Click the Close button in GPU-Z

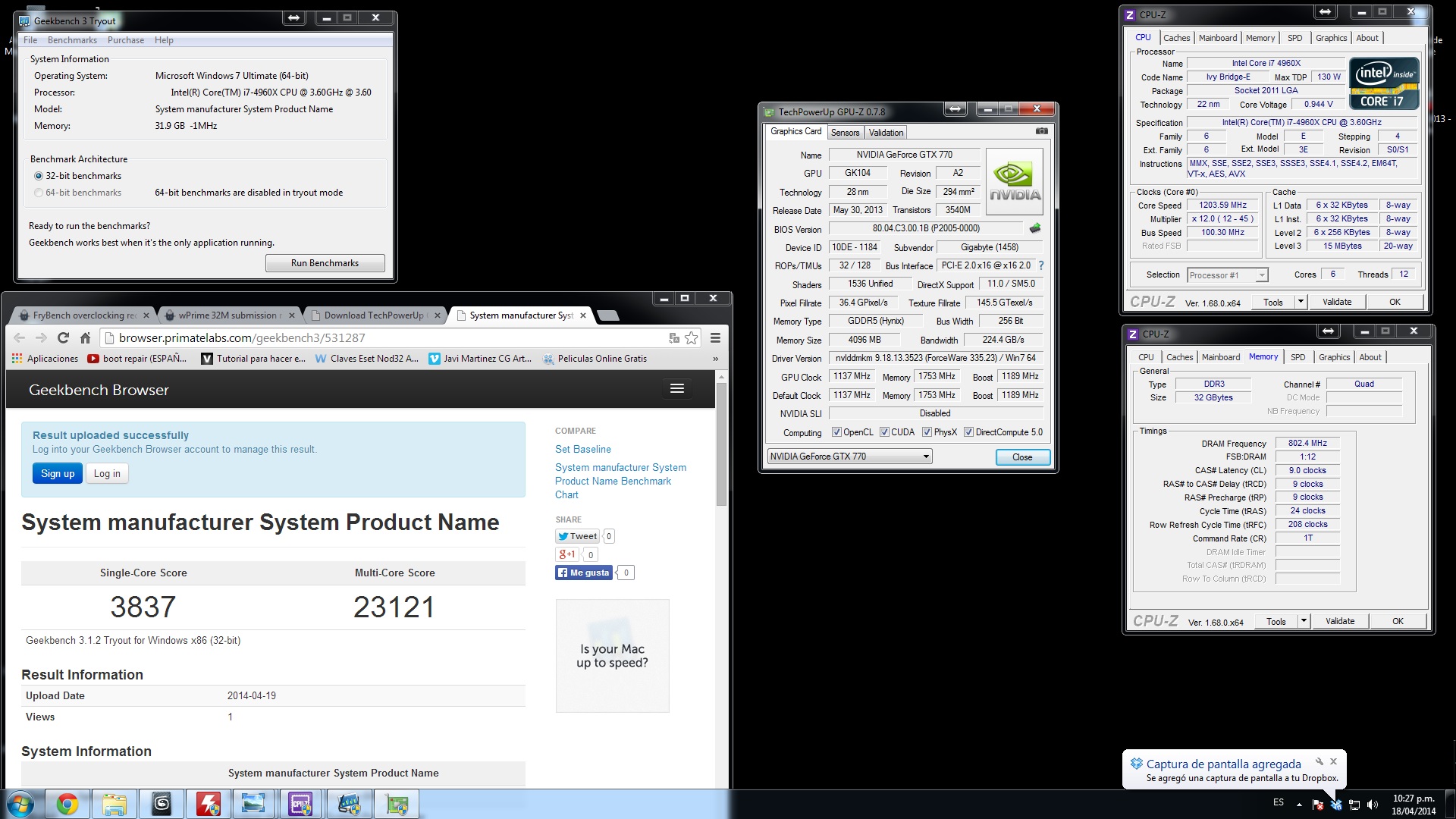pos(1022,457)
